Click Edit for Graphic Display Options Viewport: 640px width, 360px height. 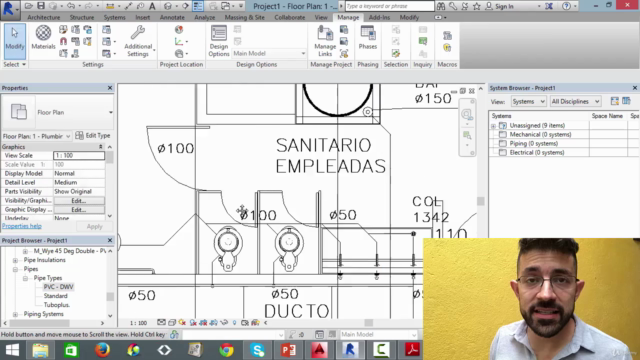click(79, 210)
